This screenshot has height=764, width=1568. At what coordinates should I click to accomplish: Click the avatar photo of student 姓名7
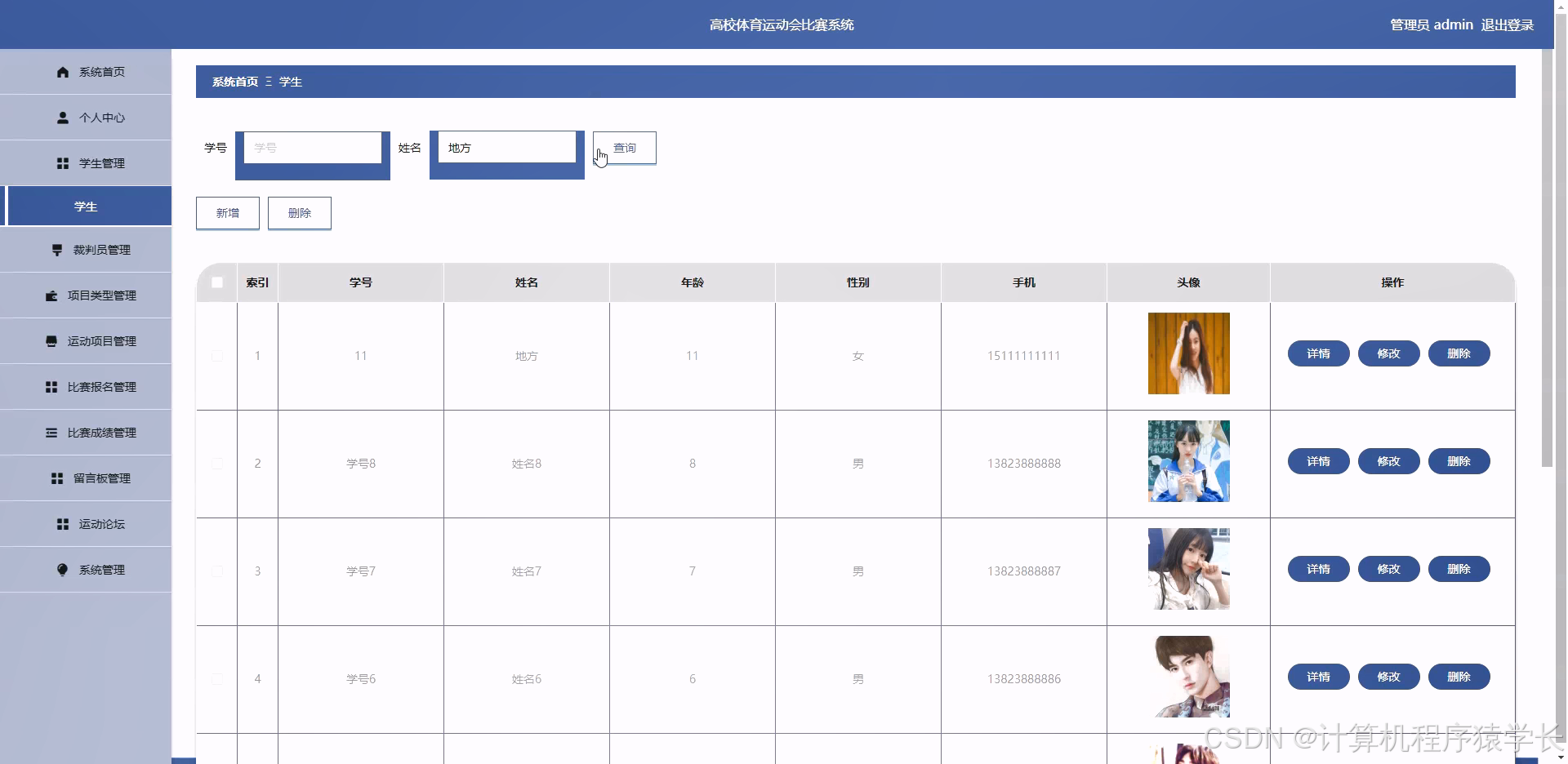point(1189,569)
